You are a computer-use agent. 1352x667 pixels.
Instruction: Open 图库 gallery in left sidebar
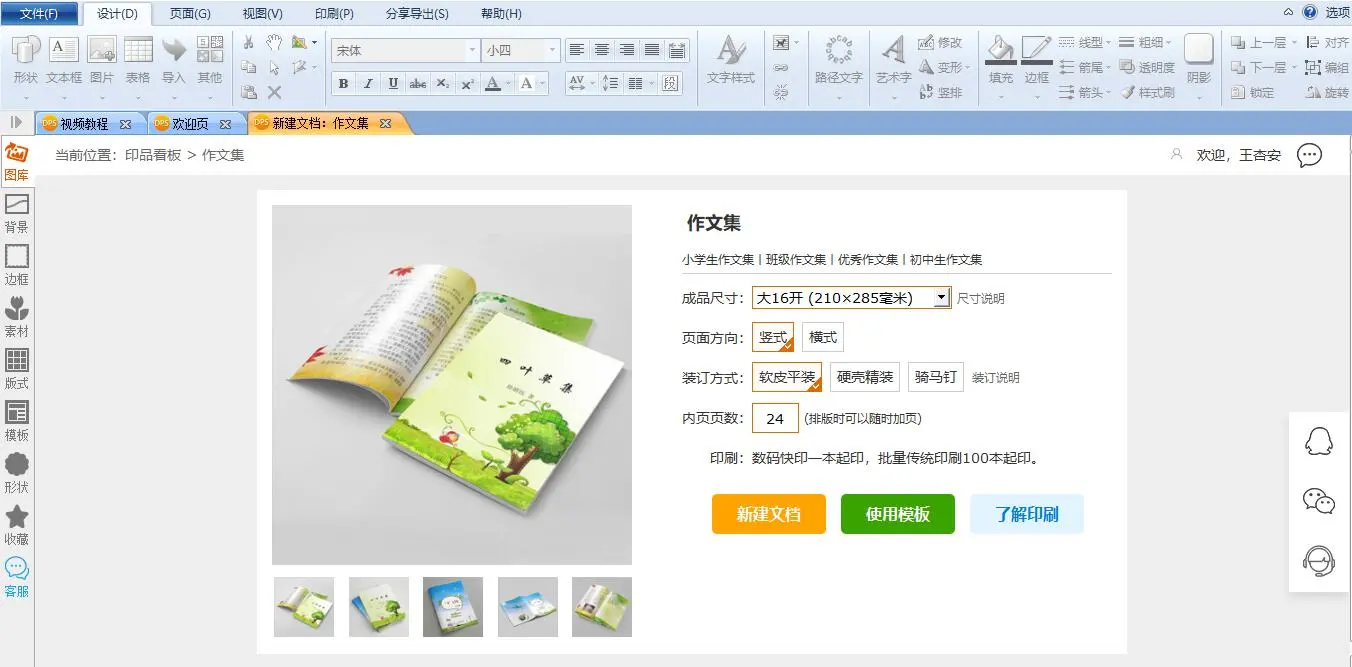pyautogui.click(x=17, y=162)
